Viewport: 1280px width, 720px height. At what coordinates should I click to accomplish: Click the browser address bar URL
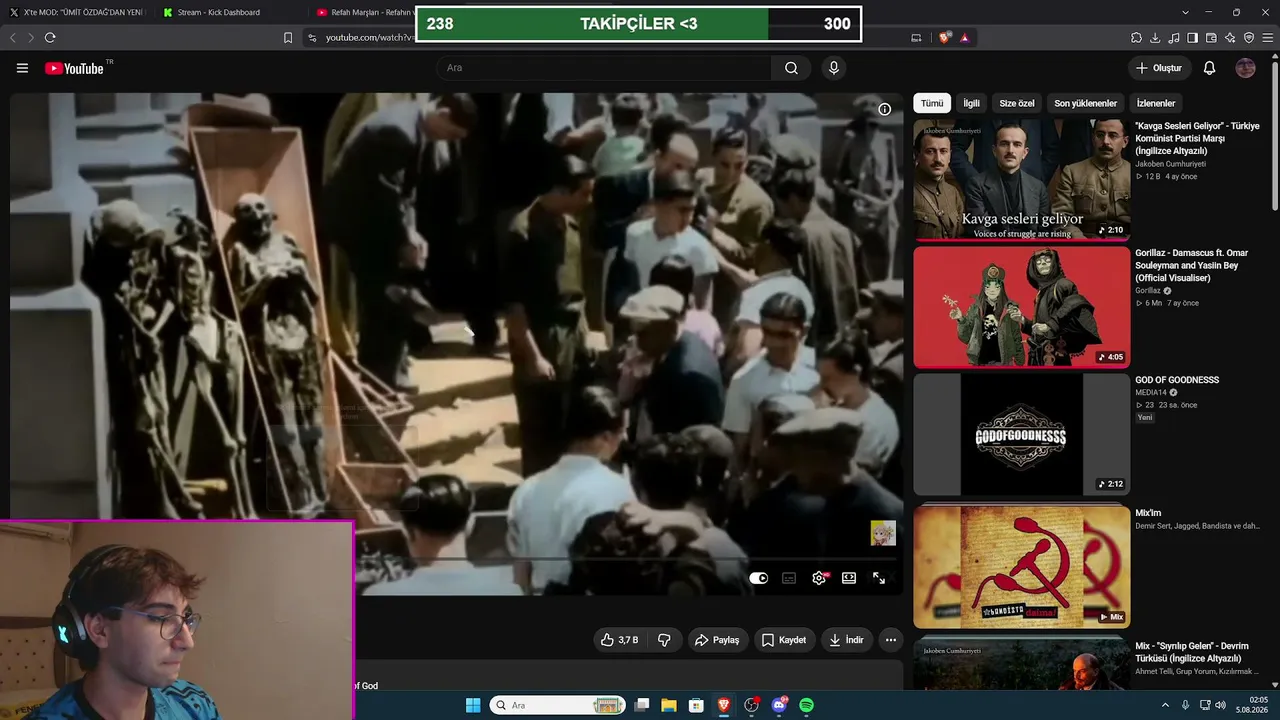pyautogui.click(x=370, y=38)
